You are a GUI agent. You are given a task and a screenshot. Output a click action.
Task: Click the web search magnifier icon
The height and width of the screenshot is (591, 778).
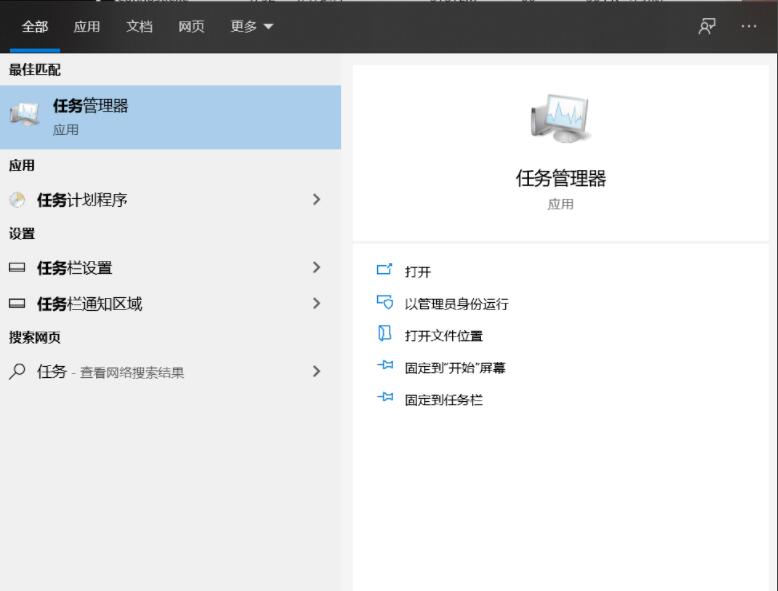pos(17,372)
